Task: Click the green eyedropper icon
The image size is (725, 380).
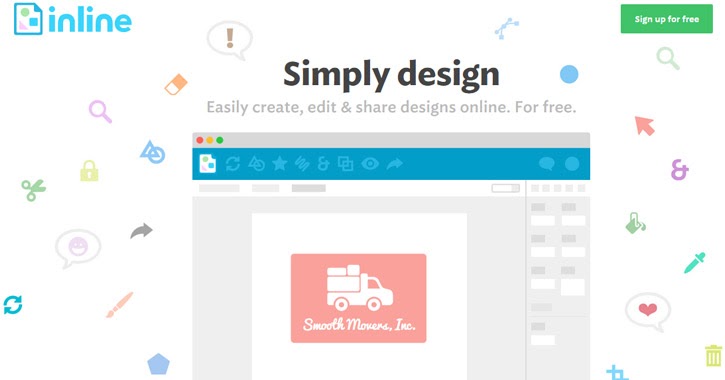Action: [x=695, y=263]
